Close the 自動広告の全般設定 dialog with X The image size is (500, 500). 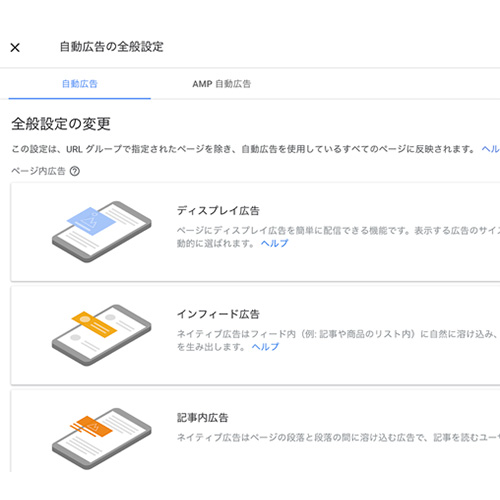[x=15, y=48]
